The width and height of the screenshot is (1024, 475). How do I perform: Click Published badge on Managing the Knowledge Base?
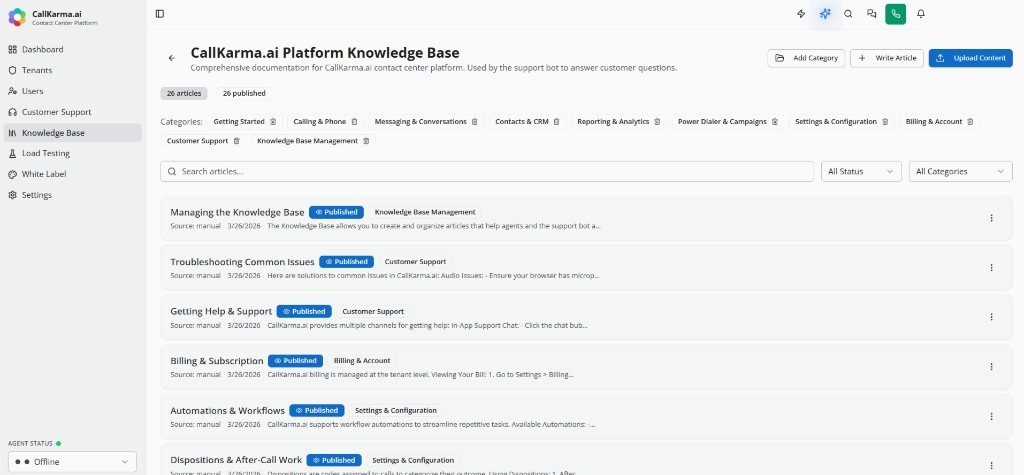[336, 212]
